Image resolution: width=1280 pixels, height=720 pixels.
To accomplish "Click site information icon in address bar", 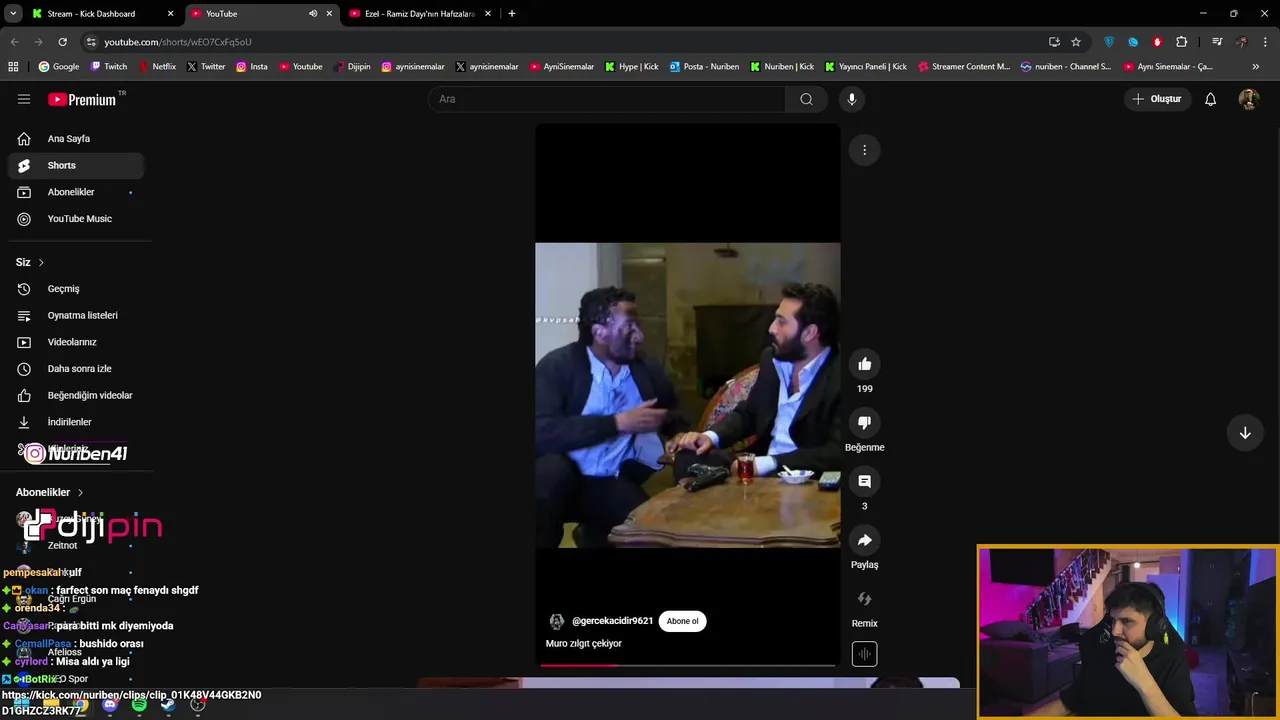I will click(91, 42).
